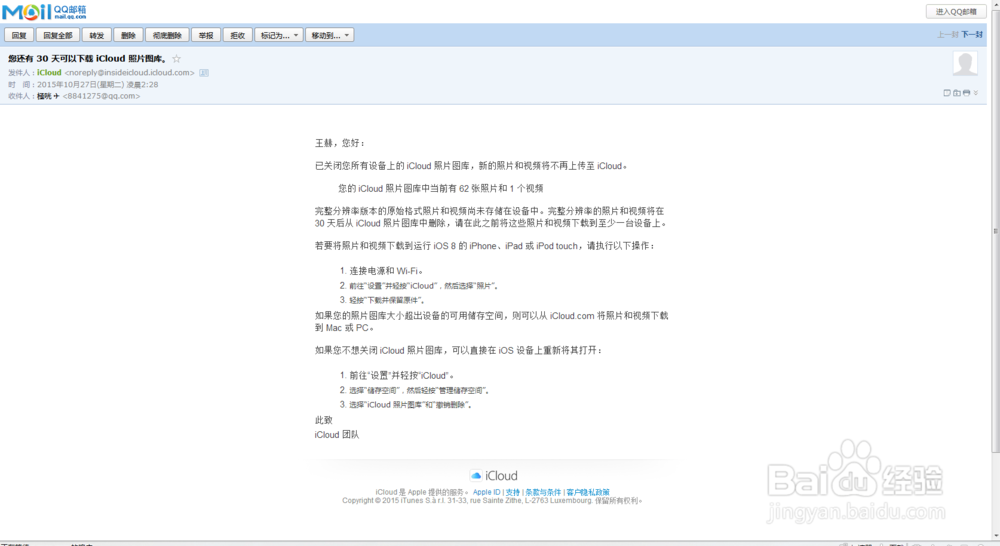Delete the email with 删除 button
The image size is (1000, 546).
click(x=128, y=36)
